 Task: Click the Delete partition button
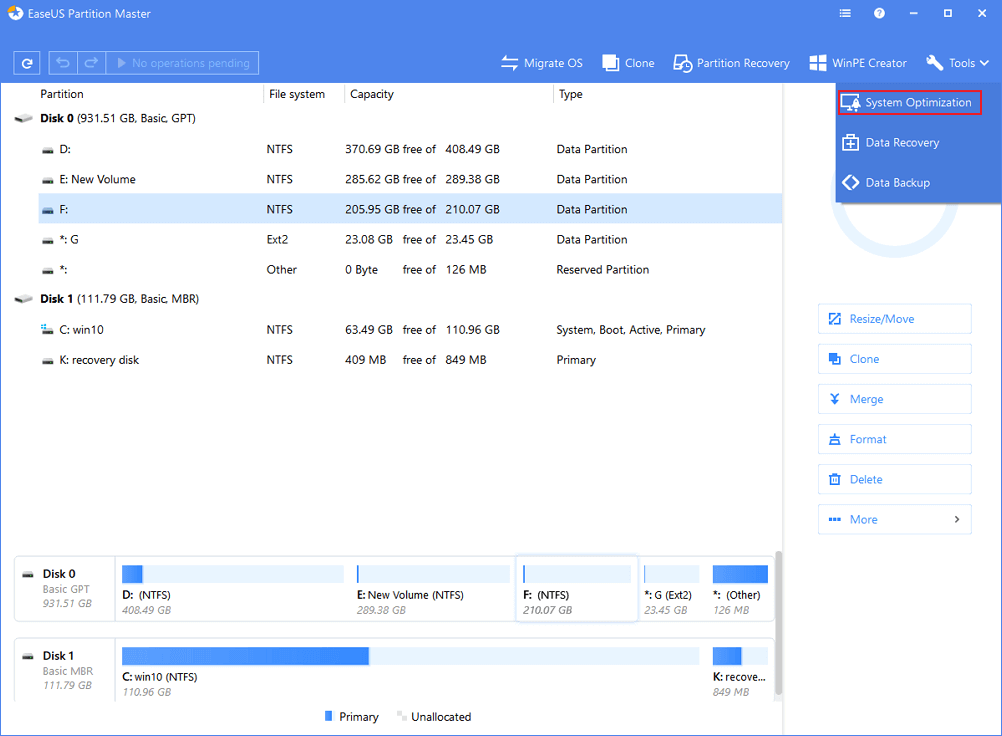(895, 480)
